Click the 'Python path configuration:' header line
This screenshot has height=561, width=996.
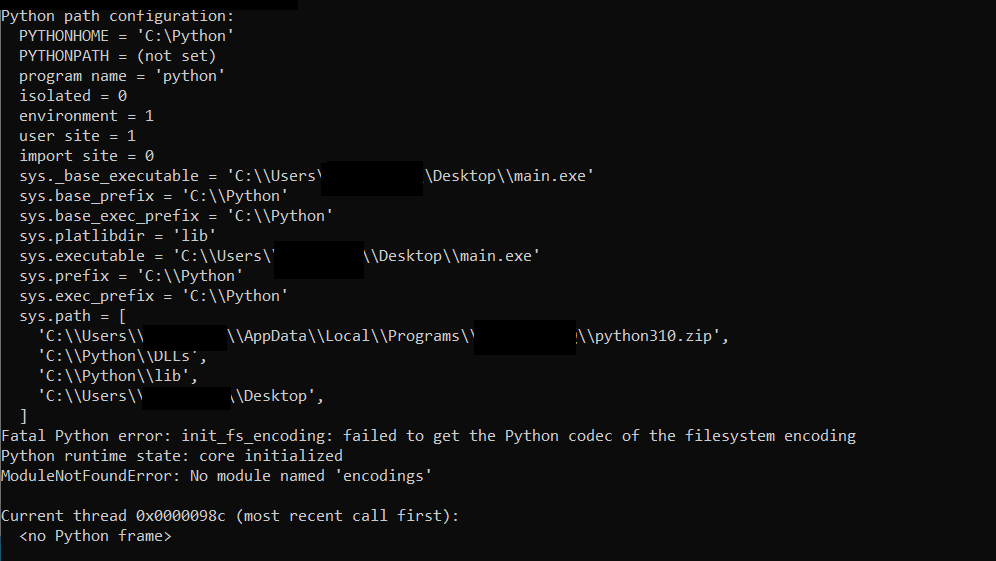tap(118, 16)
